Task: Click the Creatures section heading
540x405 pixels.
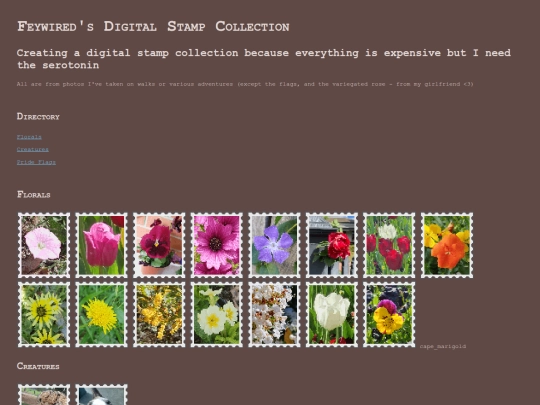Action: (x=38, y=366)
